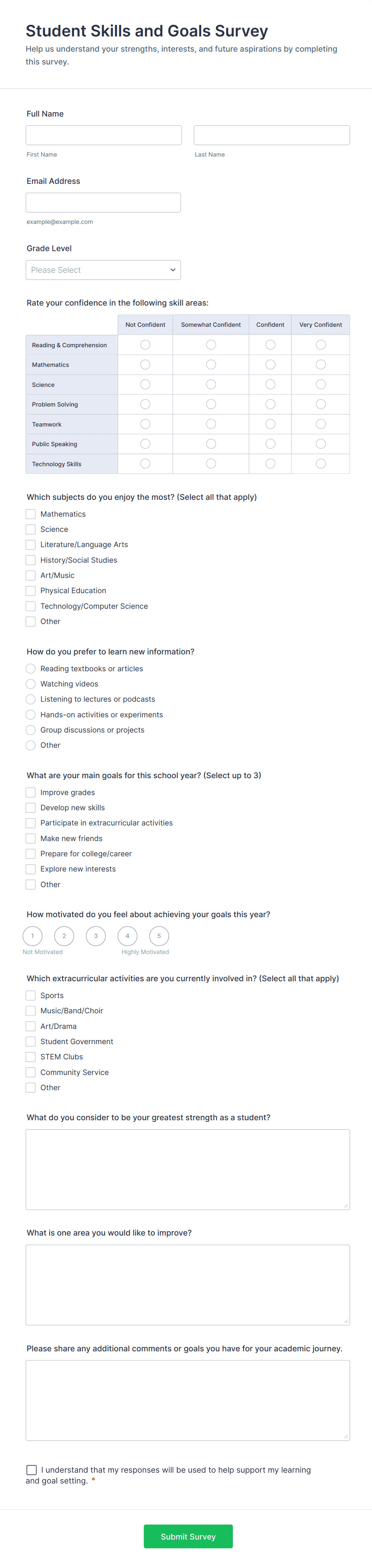The height and width of the screenshot is (1568, 372).
Task: Rate motivation level as 5
Action: 159,936
